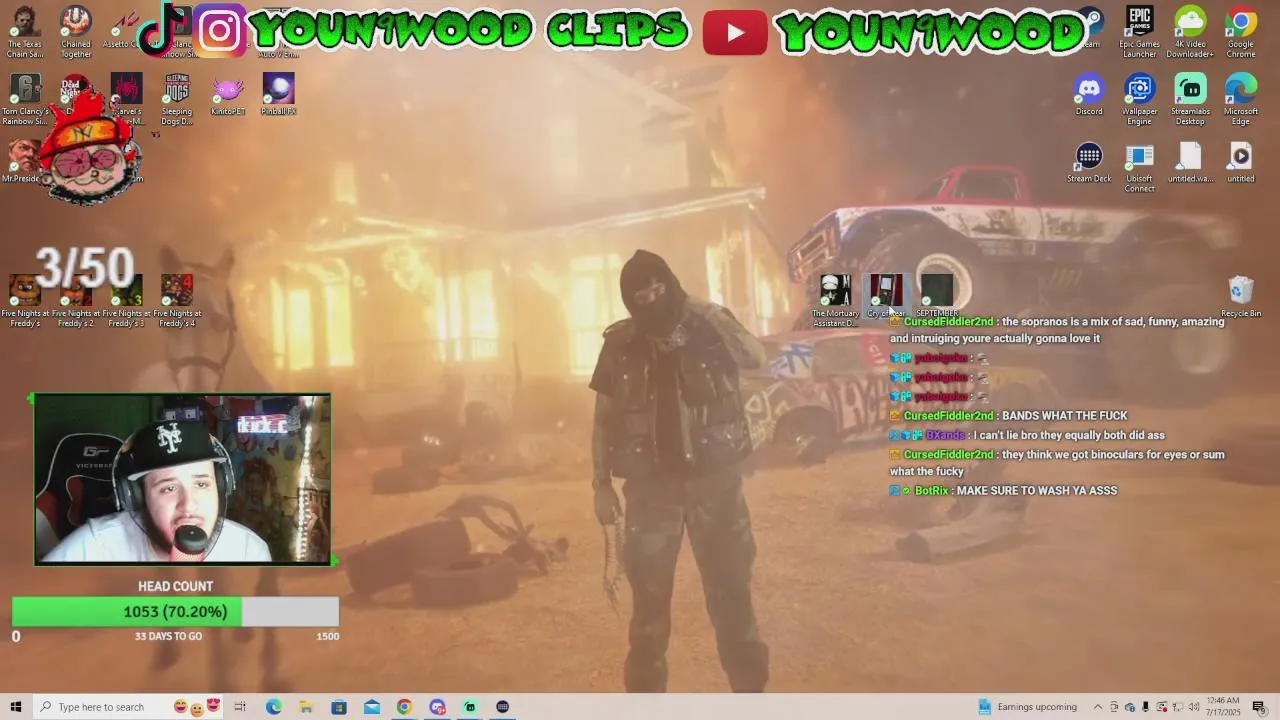The width and height of the screenshot is (1280, 720).
Task: Open The Texas Chain Saw desktop shortcut
Action: (25, 32)
